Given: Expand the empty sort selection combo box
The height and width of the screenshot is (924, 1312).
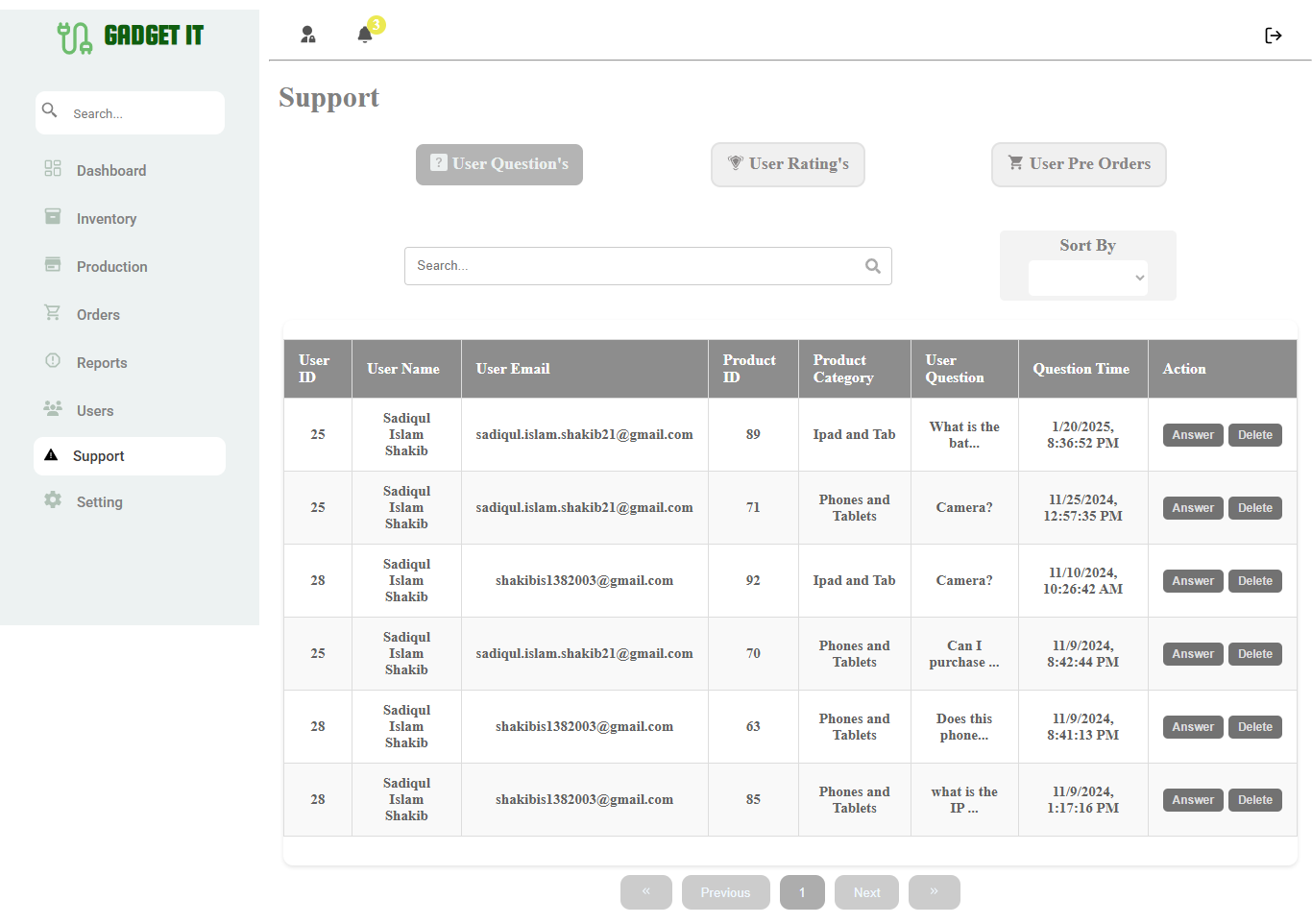Looking at the screenshot, I should 1087,278.
